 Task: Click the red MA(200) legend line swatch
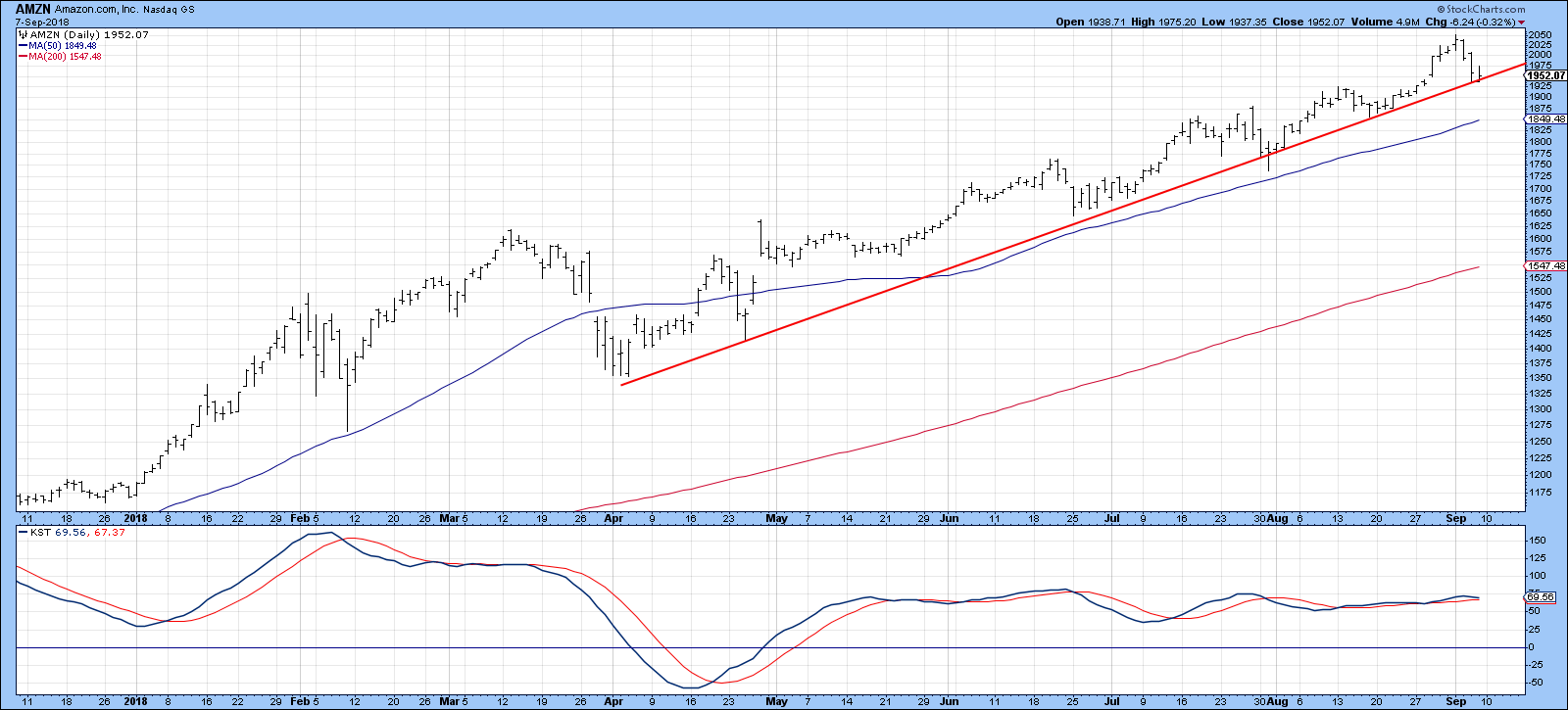pos(24,56)
